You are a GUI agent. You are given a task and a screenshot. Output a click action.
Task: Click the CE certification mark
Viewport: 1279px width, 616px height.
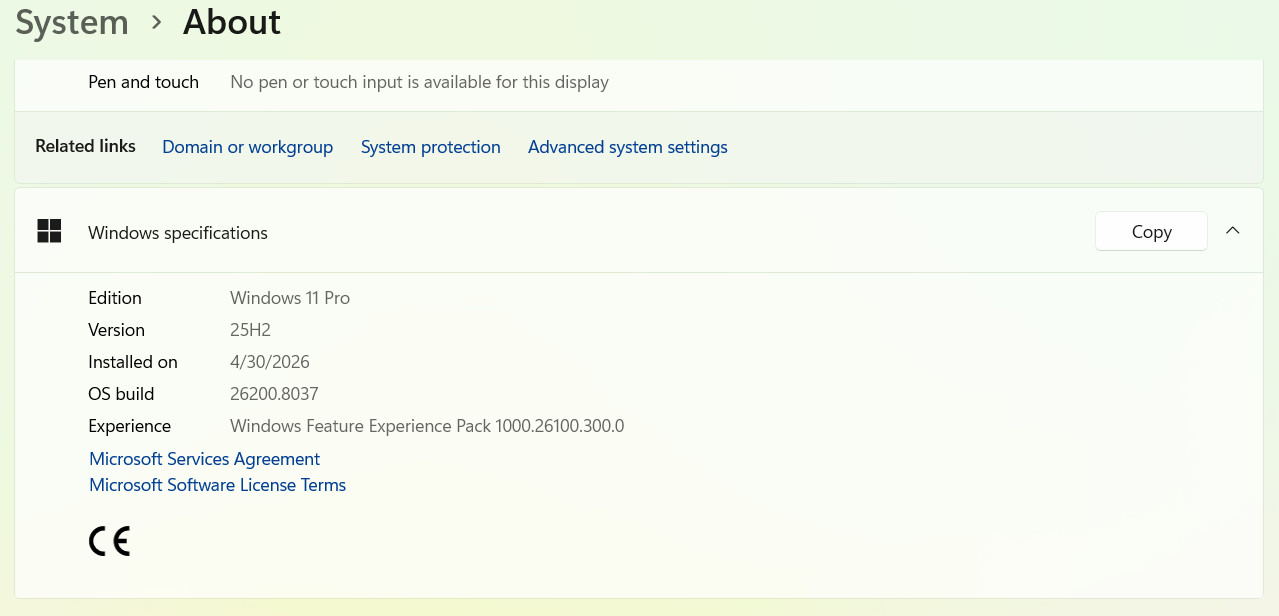pyautogui.click(x=110, y=541)
